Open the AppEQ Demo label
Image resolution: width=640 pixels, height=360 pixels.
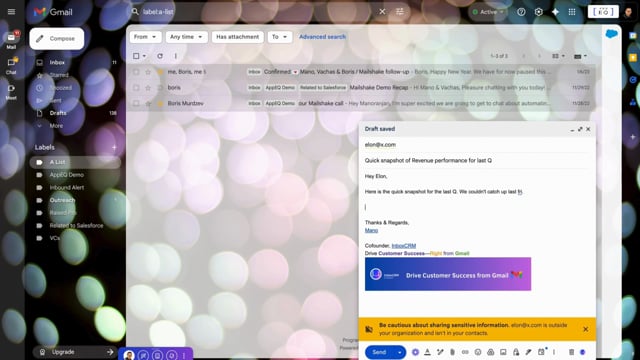(x=67, y=175)
